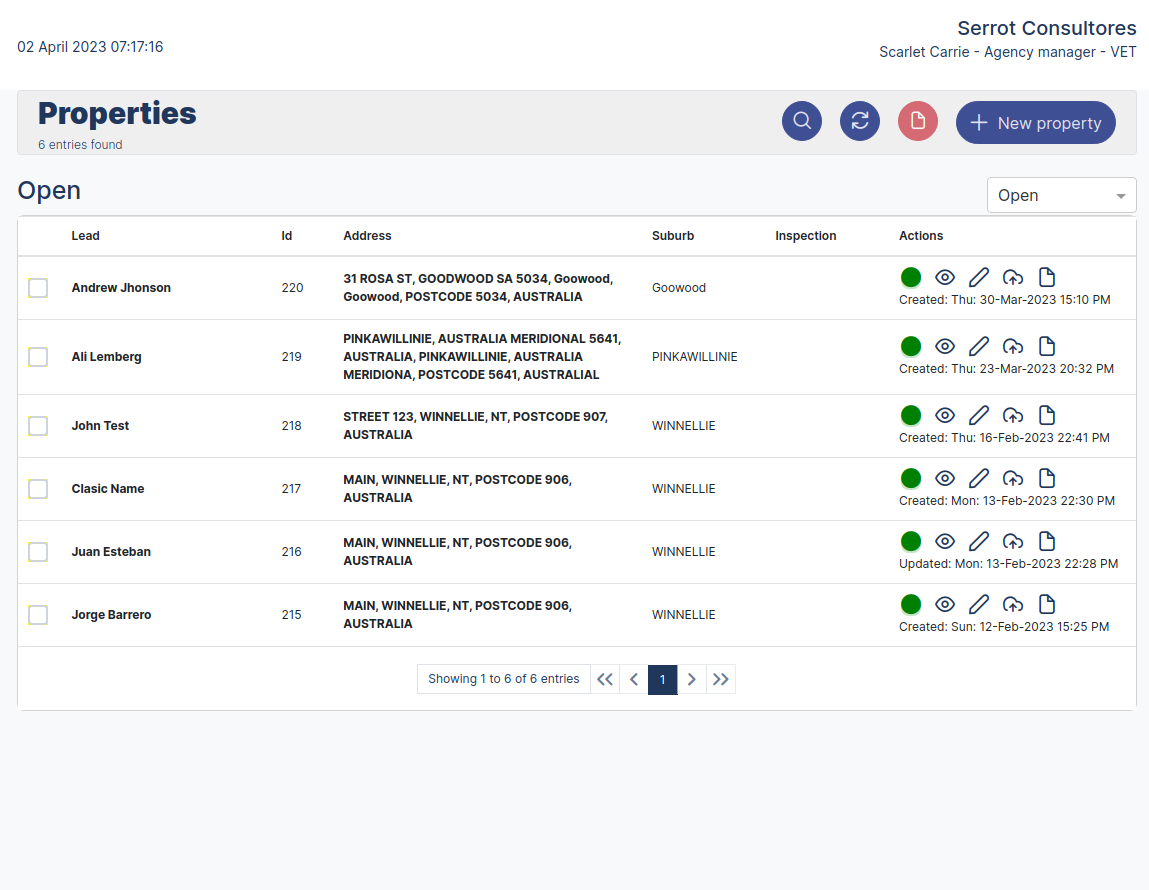This screenshot has width=1149, height=890.
Task: Create a new property
Action: (x=1035, y=122)
